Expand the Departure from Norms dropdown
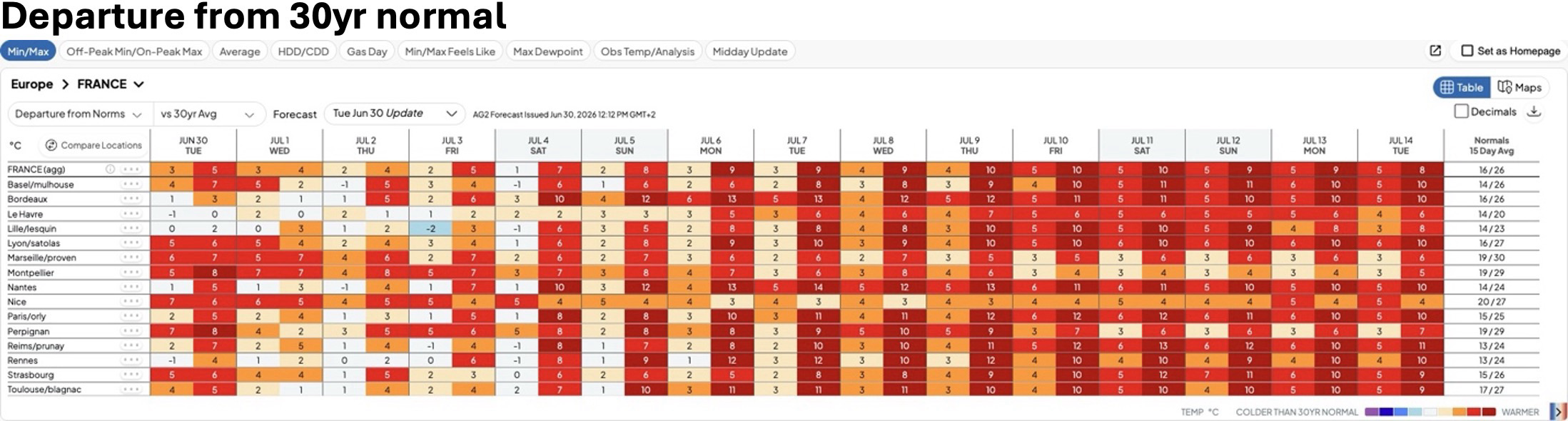1568x421 pixels. [79, 114]
